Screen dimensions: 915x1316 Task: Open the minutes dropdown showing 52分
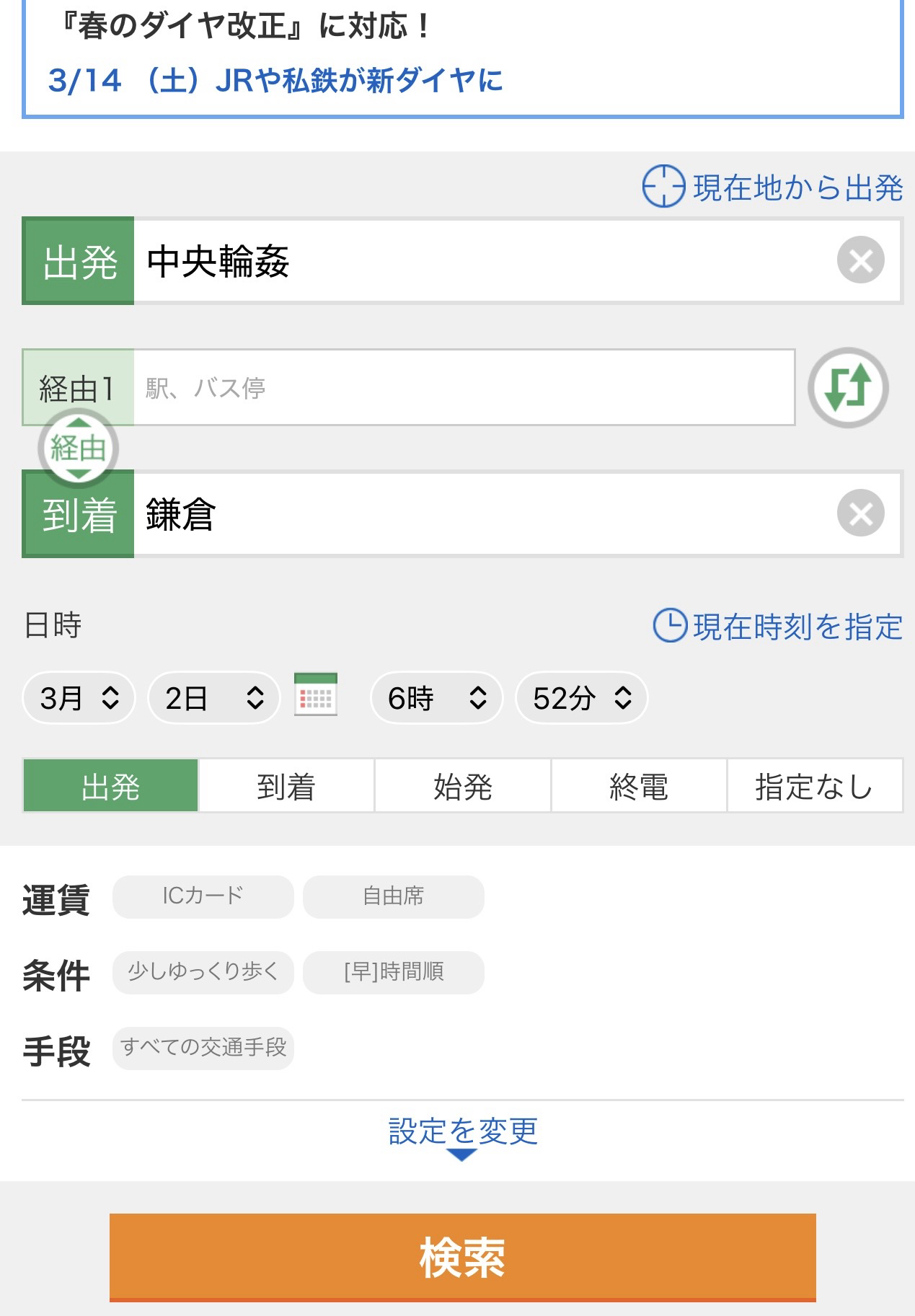[x=581, y=697]
